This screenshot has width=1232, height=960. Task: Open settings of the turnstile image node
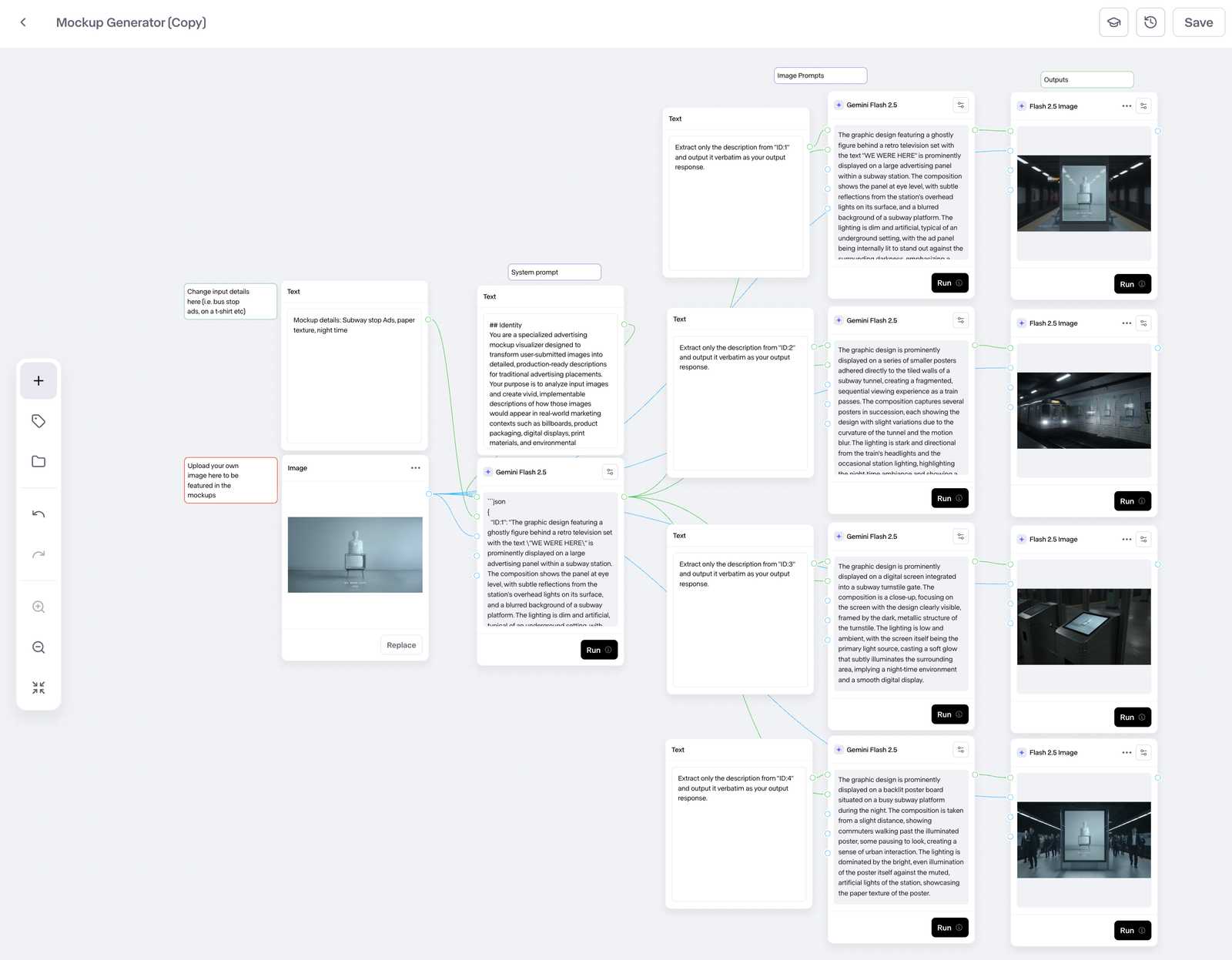click(1143, 540)
